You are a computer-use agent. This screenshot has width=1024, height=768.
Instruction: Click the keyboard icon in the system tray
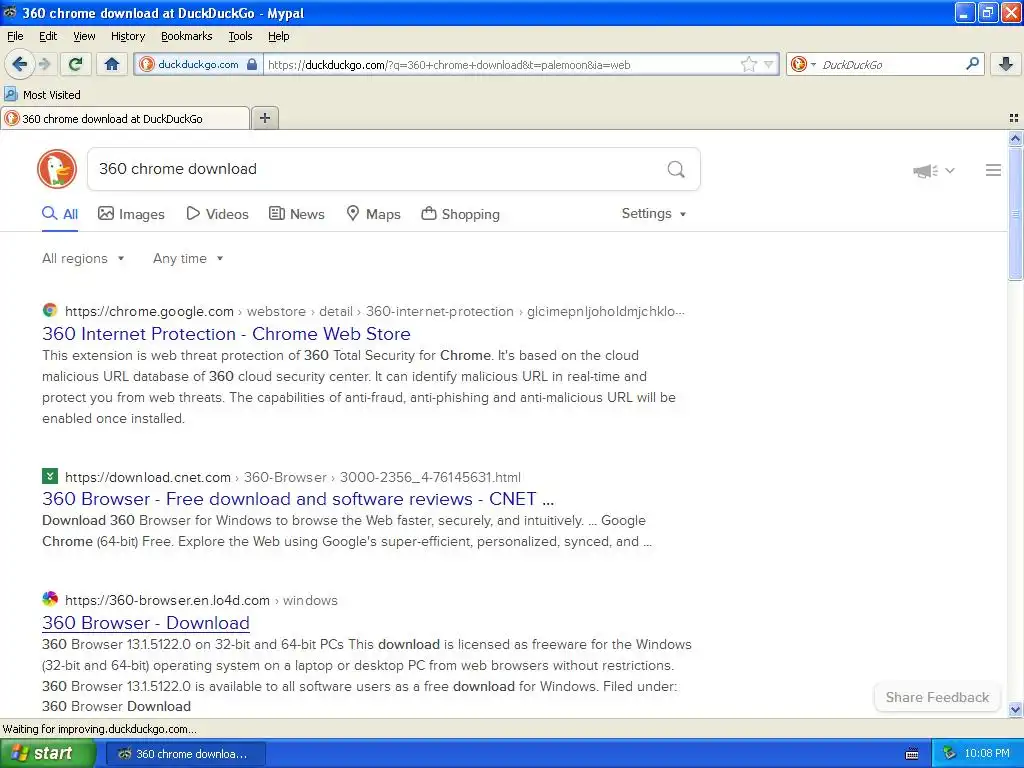coord(912,754)
